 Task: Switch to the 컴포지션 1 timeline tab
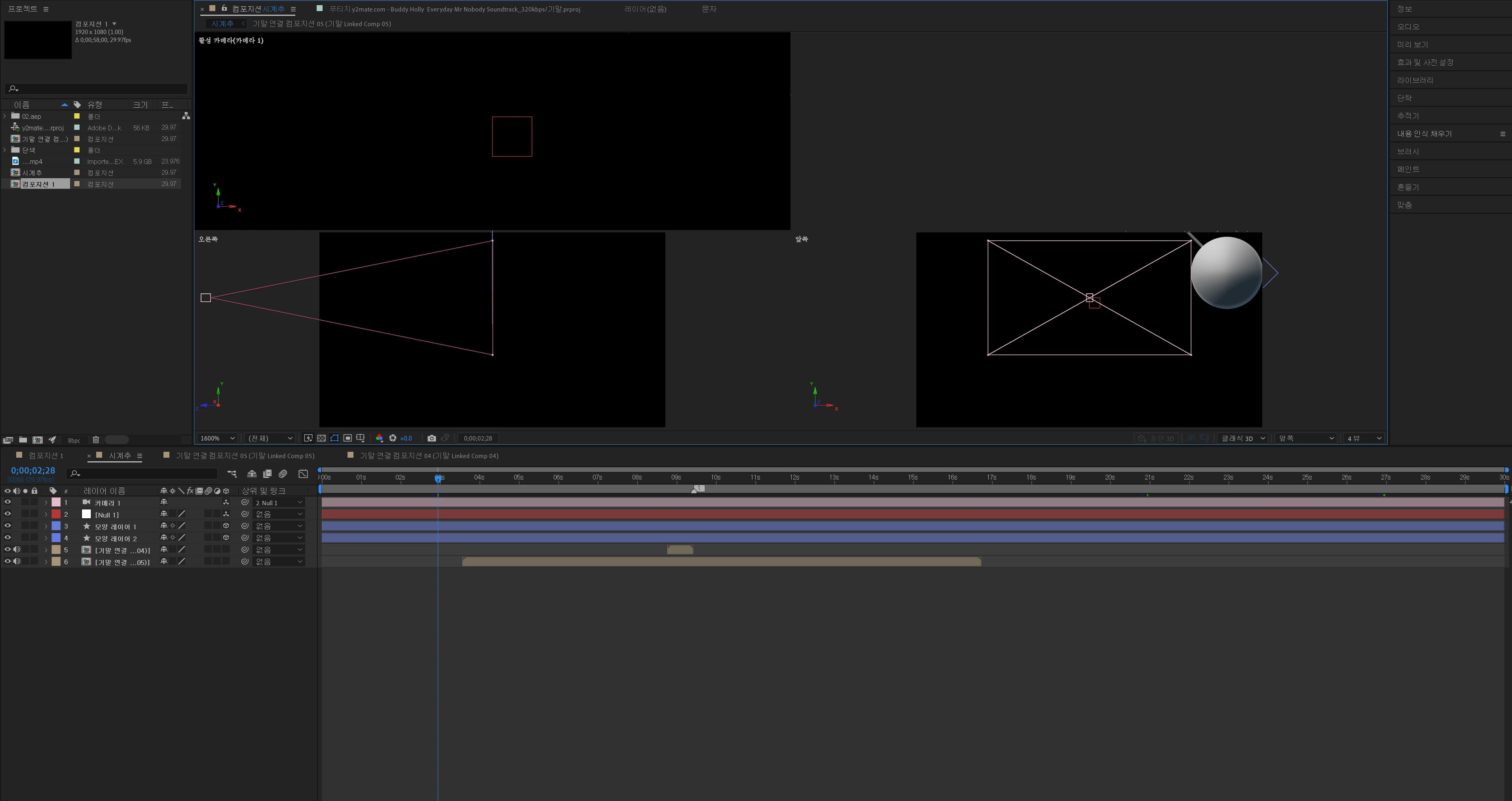click(x=46, y=456)
